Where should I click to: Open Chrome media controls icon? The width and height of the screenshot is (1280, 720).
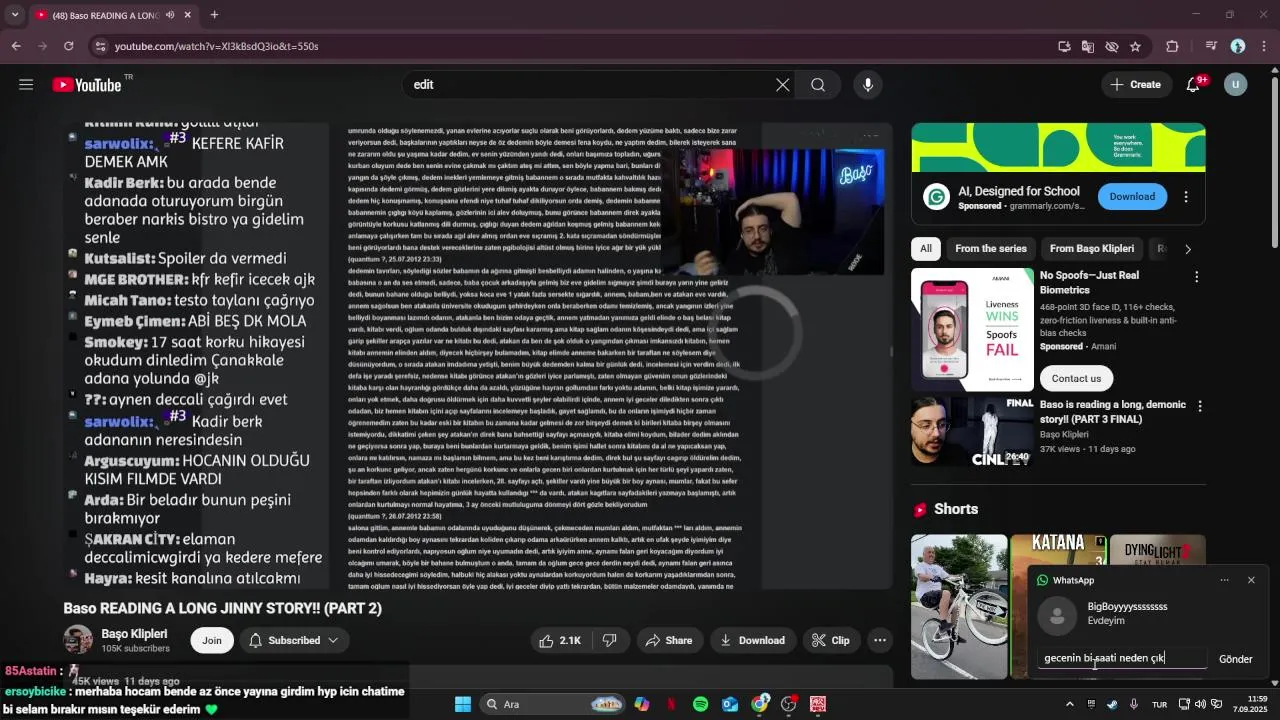1211,46
